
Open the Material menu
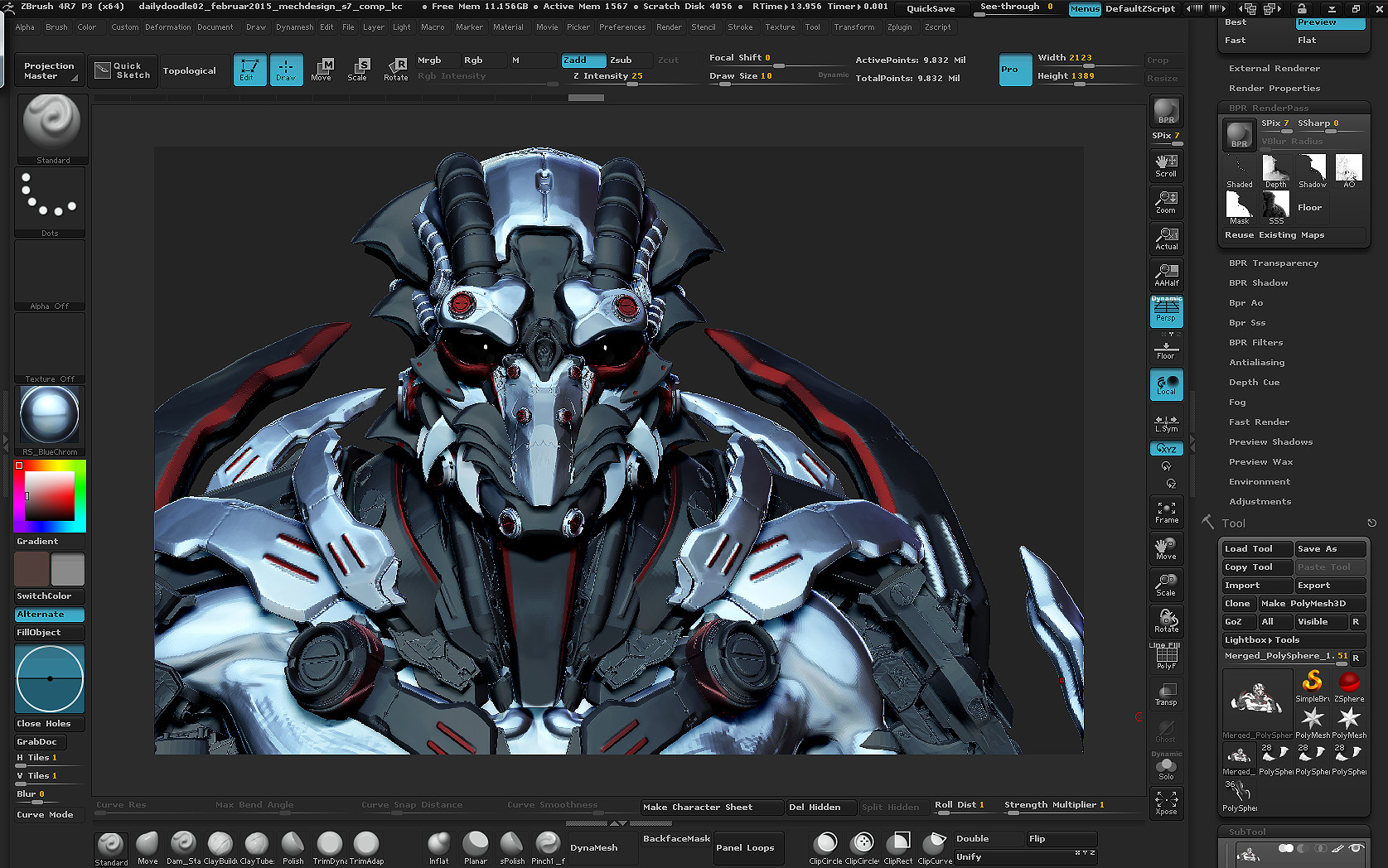pyautogui.click(x=508, y=27)
